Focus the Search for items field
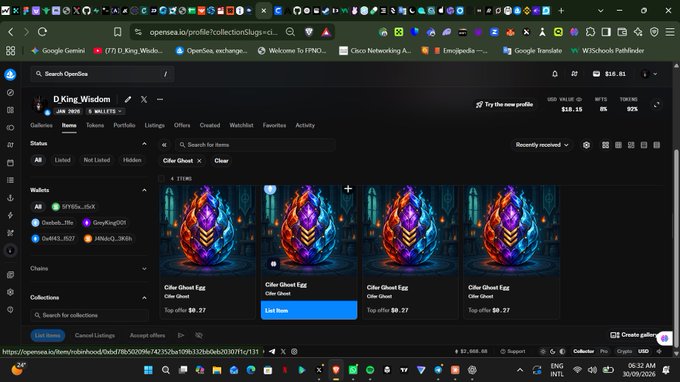Image resolution: width=680 pixels, height=382 pixels. [255, 145]
